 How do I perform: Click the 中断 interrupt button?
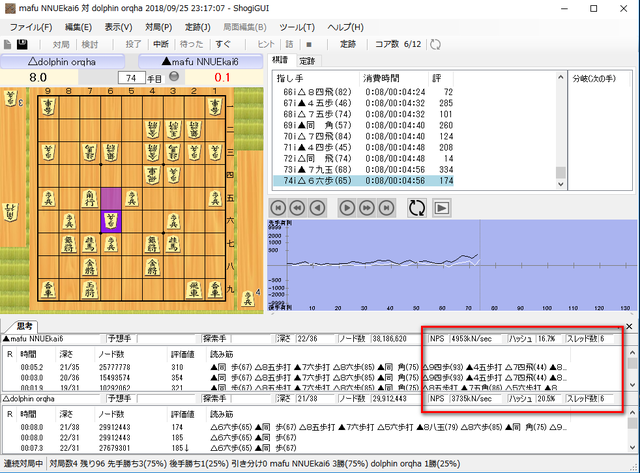[161, 44]
